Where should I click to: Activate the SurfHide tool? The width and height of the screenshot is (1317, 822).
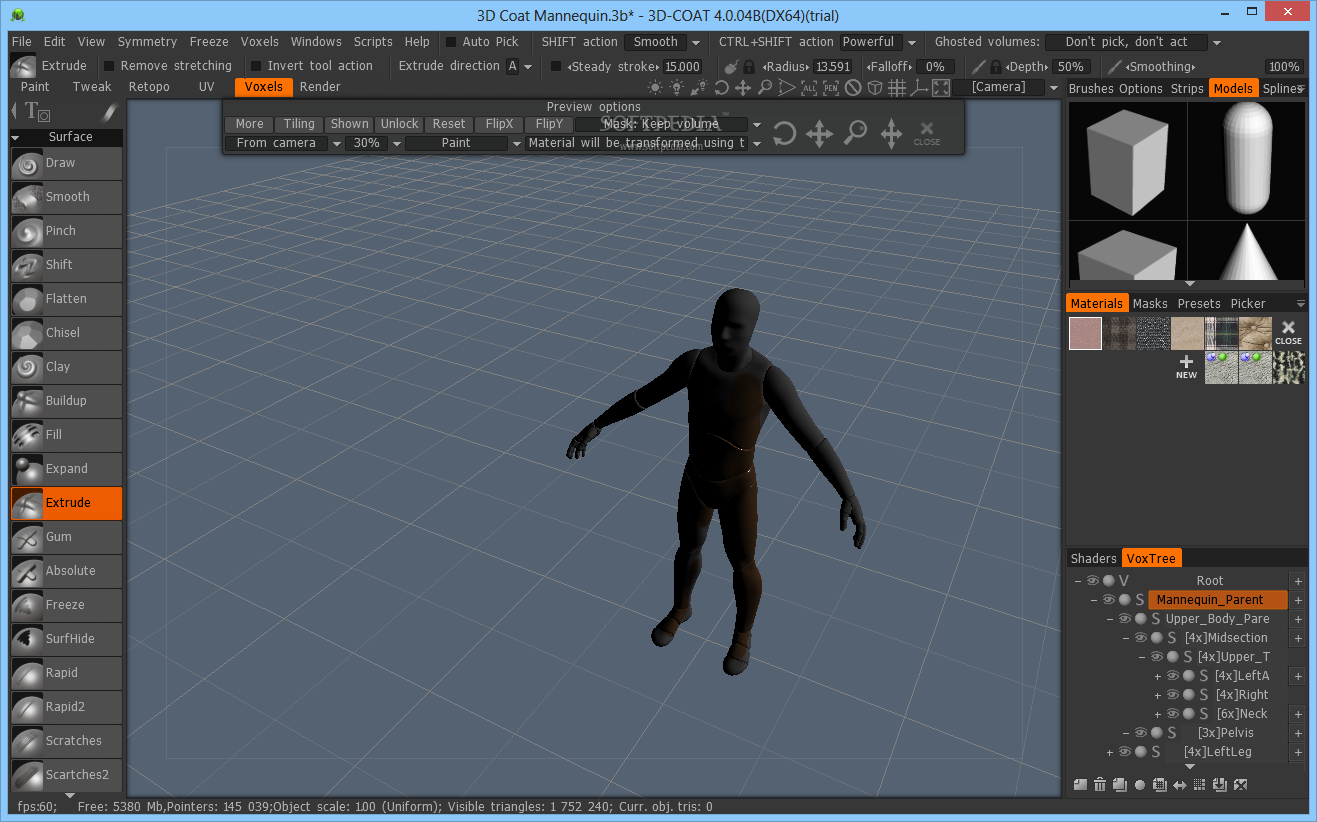66,639
